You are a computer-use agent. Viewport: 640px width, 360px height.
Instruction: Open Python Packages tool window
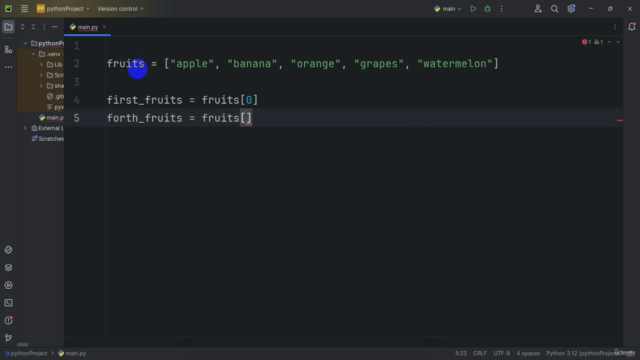pyautogui.click(x=8, y=250)
